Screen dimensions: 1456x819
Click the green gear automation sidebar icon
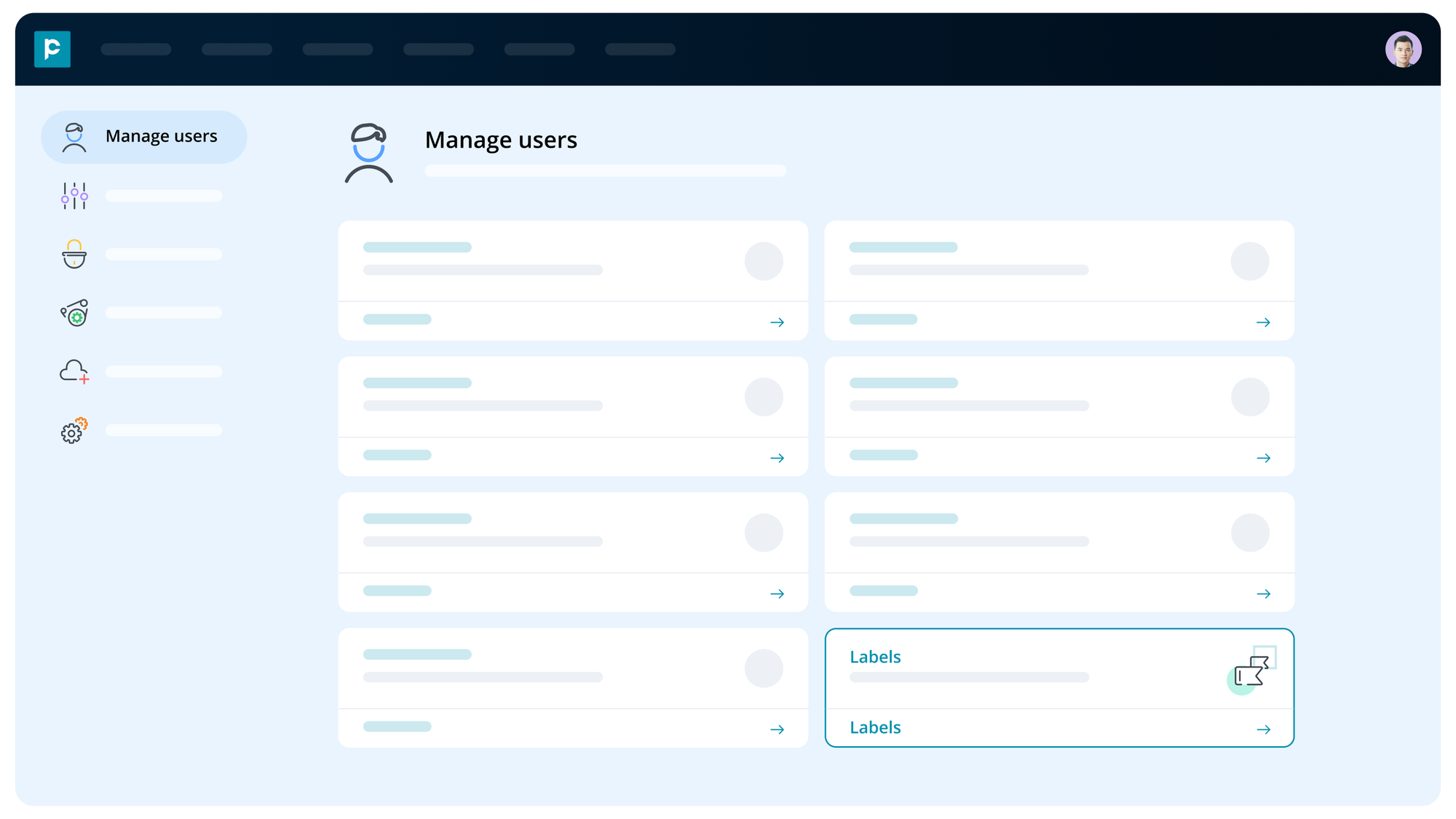pos(74,313)
